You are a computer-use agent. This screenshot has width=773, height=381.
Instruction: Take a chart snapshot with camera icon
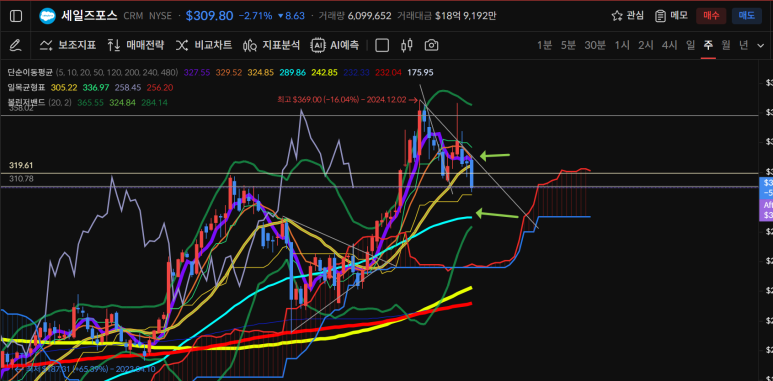click(431, 46)
